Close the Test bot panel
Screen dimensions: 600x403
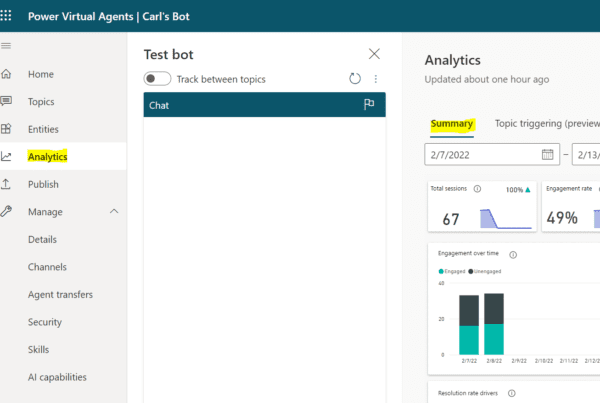(x=374, y=54)
